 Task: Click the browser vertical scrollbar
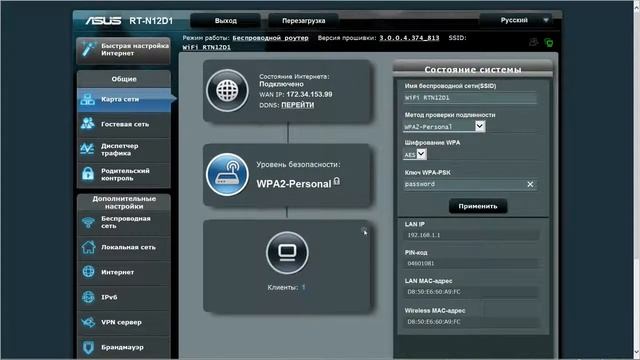click(x=636, y=180)
